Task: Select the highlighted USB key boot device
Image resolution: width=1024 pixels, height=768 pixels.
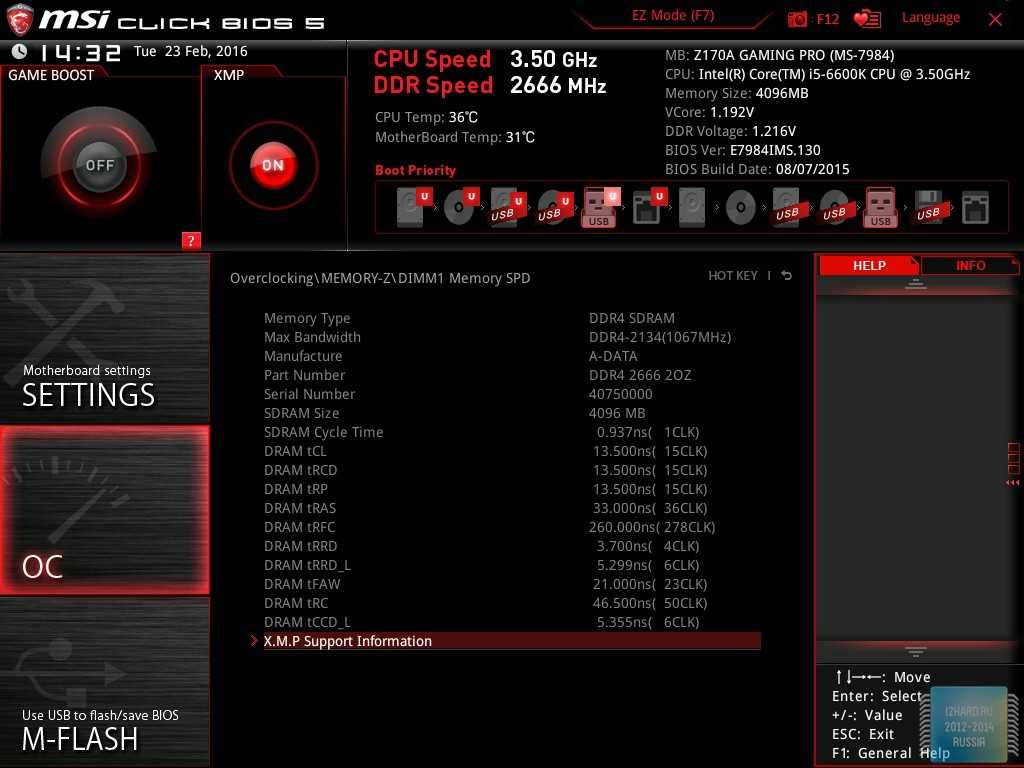Action: pyautogui.click(x=599, y=207)
